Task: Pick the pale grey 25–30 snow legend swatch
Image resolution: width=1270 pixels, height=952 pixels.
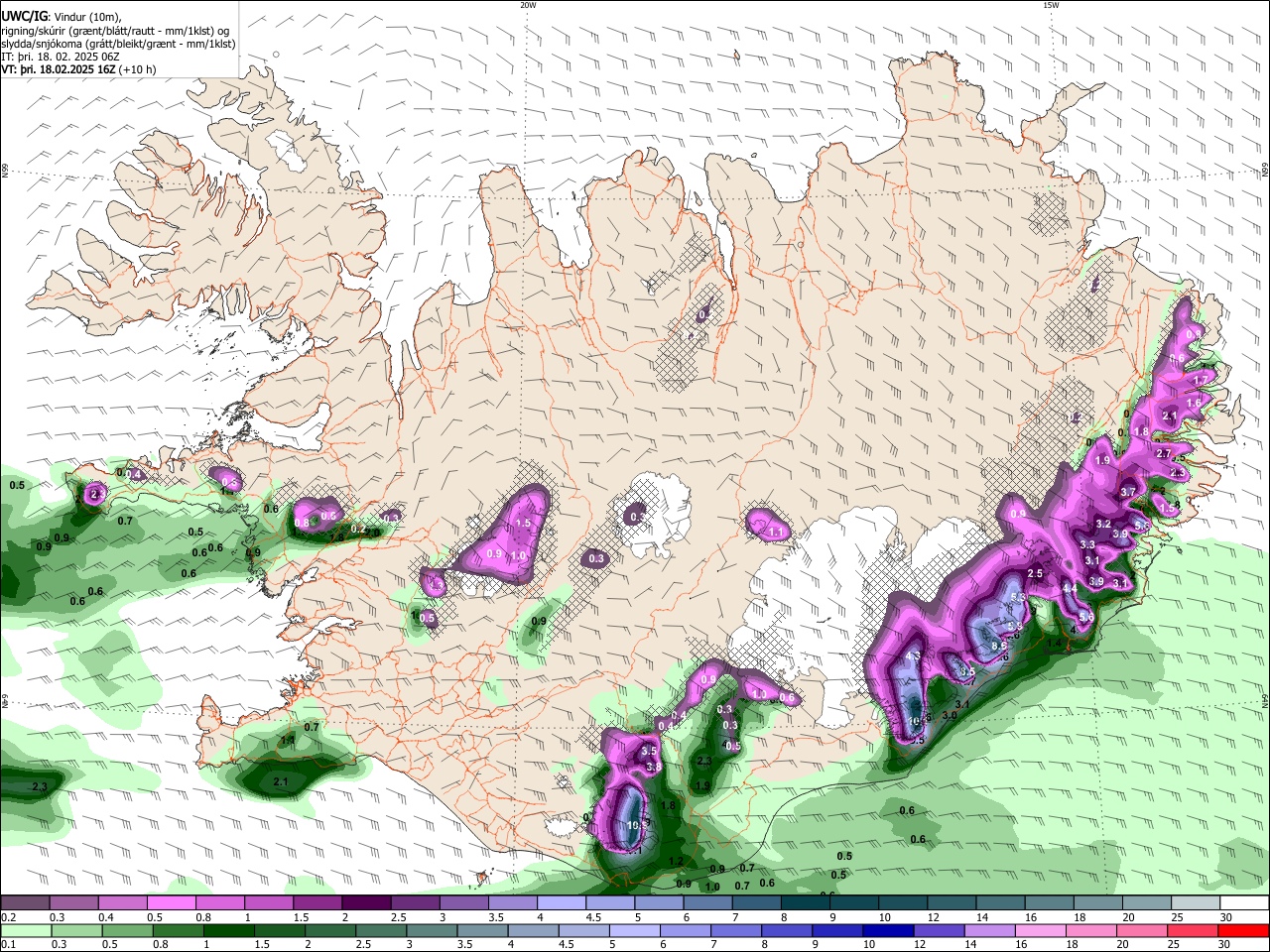Action: [1196, 903]
